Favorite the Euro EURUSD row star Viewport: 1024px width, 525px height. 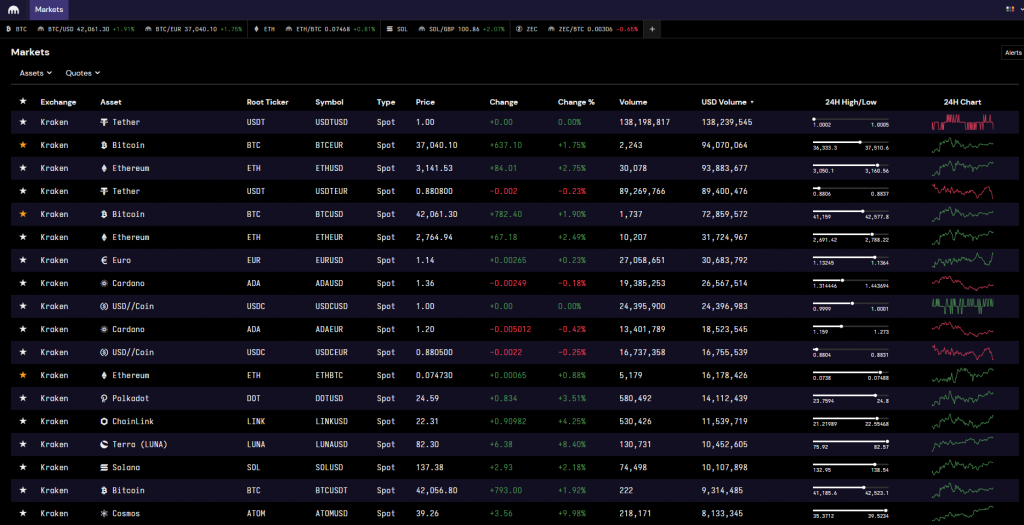(23, 260)
